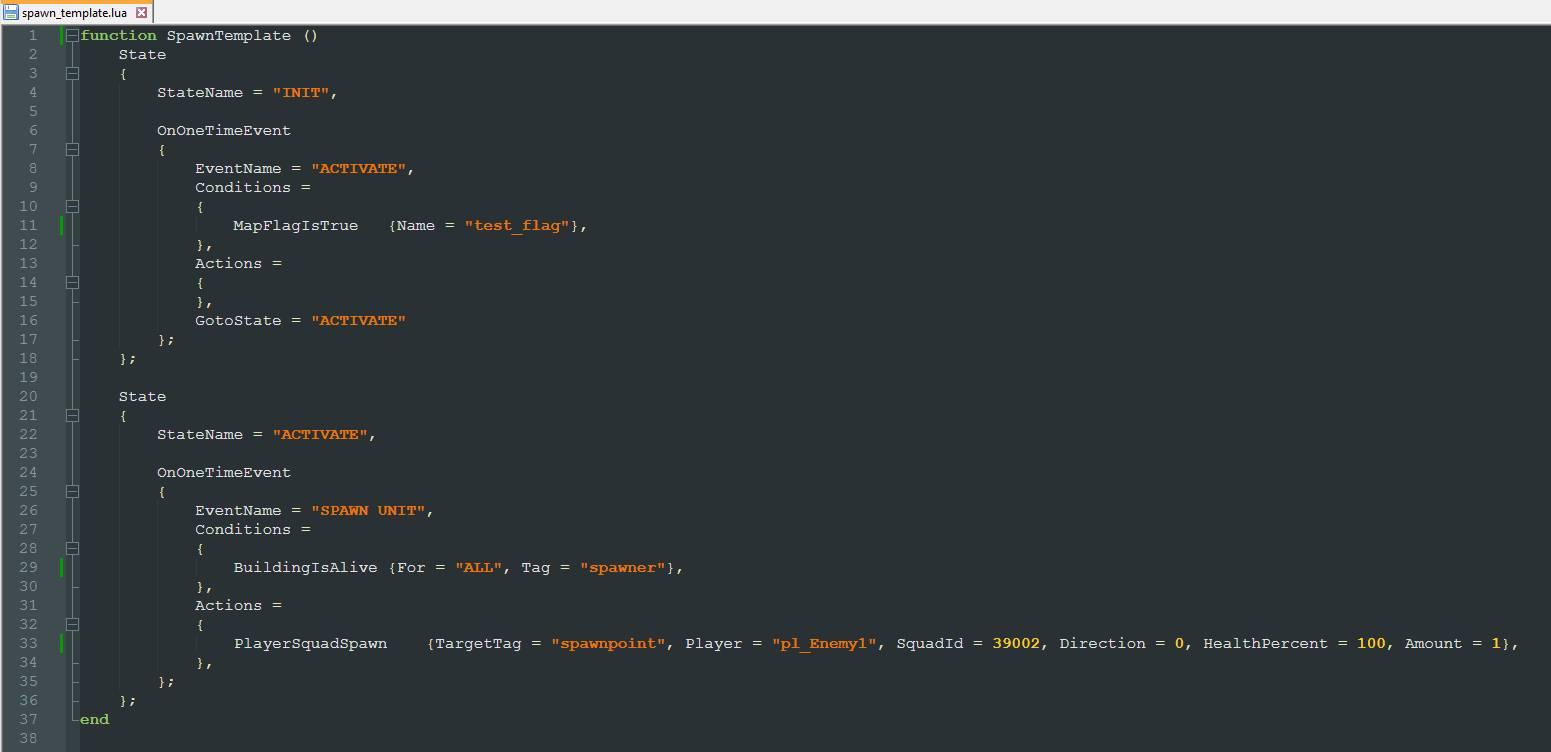
Task: Click "Amount" on line 33
Action: [x=1434, y=643]
